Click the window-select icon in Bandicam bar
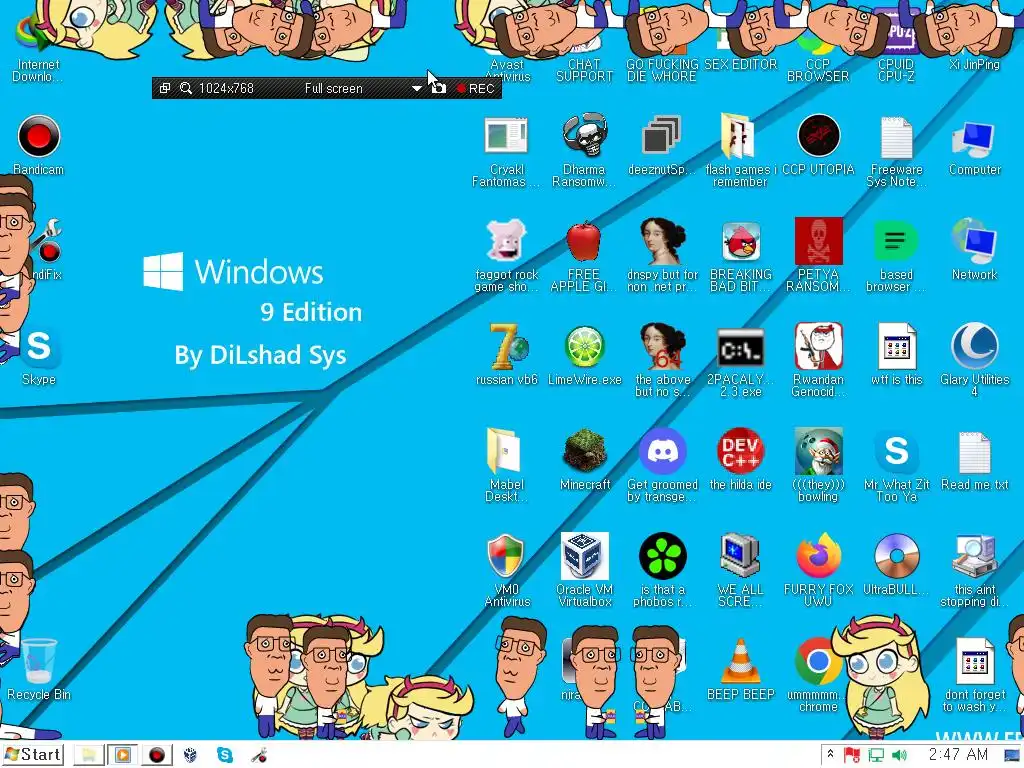The width and height of the screenshot is (1024, 768). 165,88
